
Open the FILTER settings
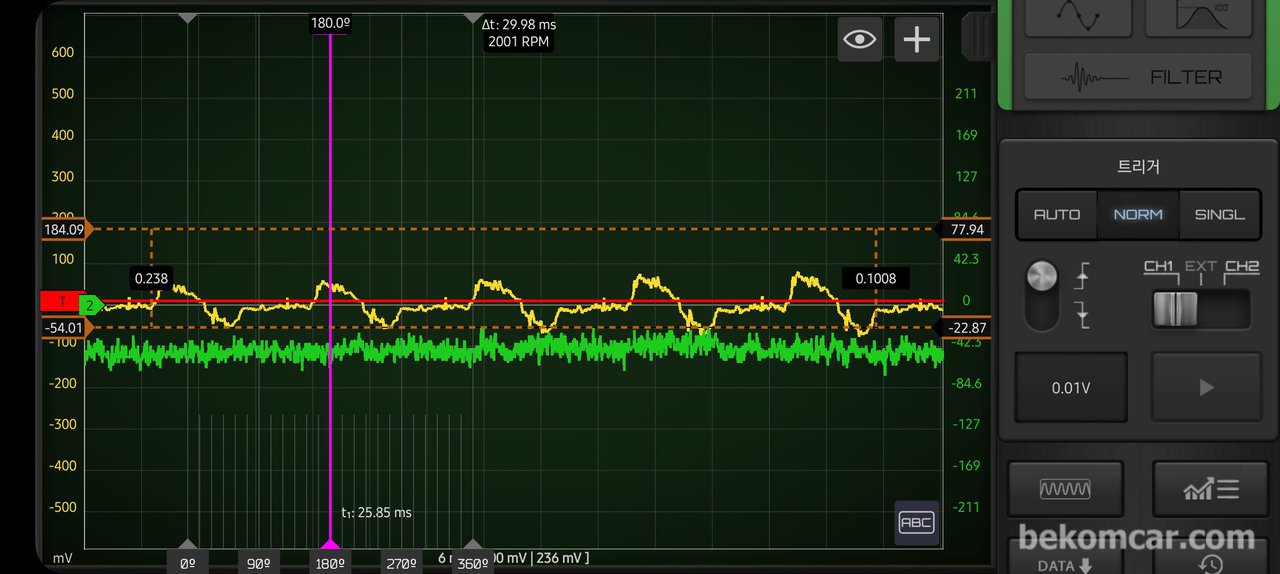[1138, 77]
